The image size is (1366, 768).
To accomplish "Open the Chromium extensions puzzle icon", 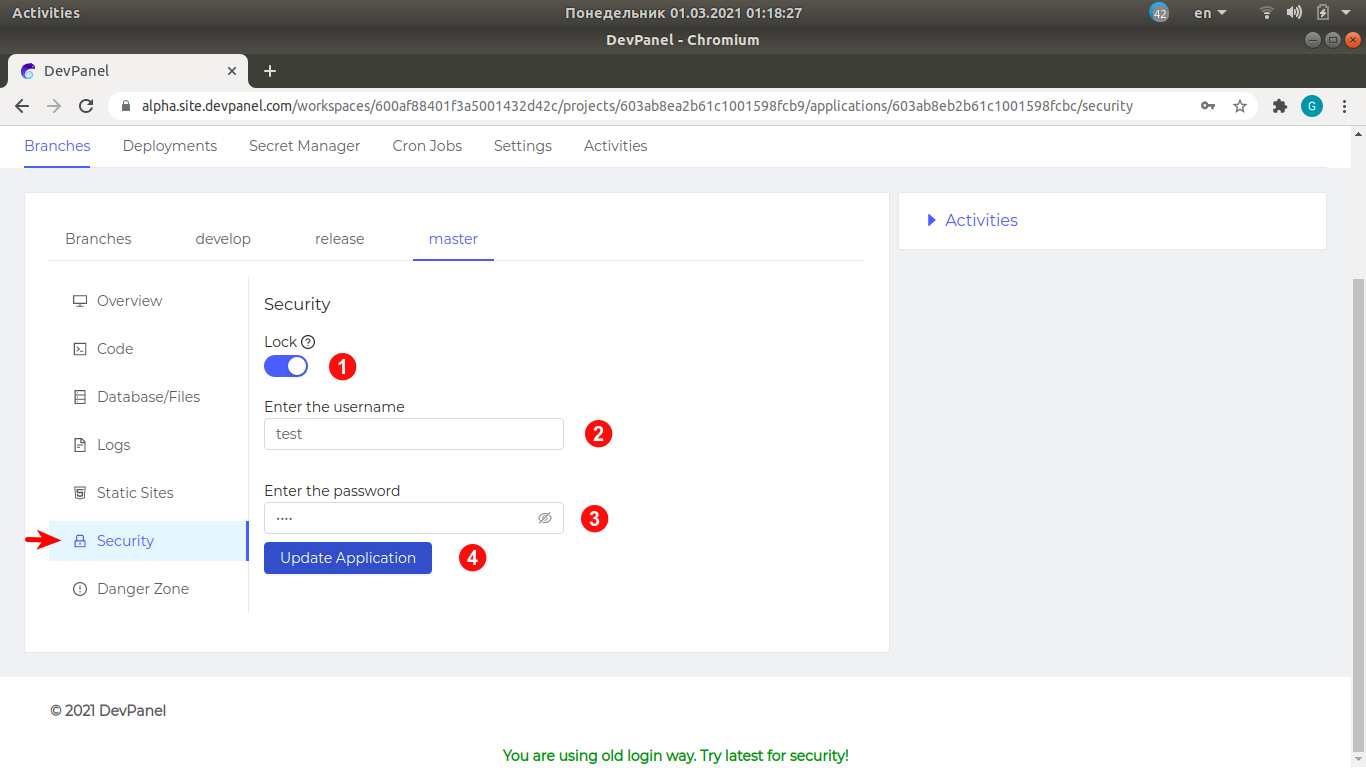I will [x=1280, y=105].
